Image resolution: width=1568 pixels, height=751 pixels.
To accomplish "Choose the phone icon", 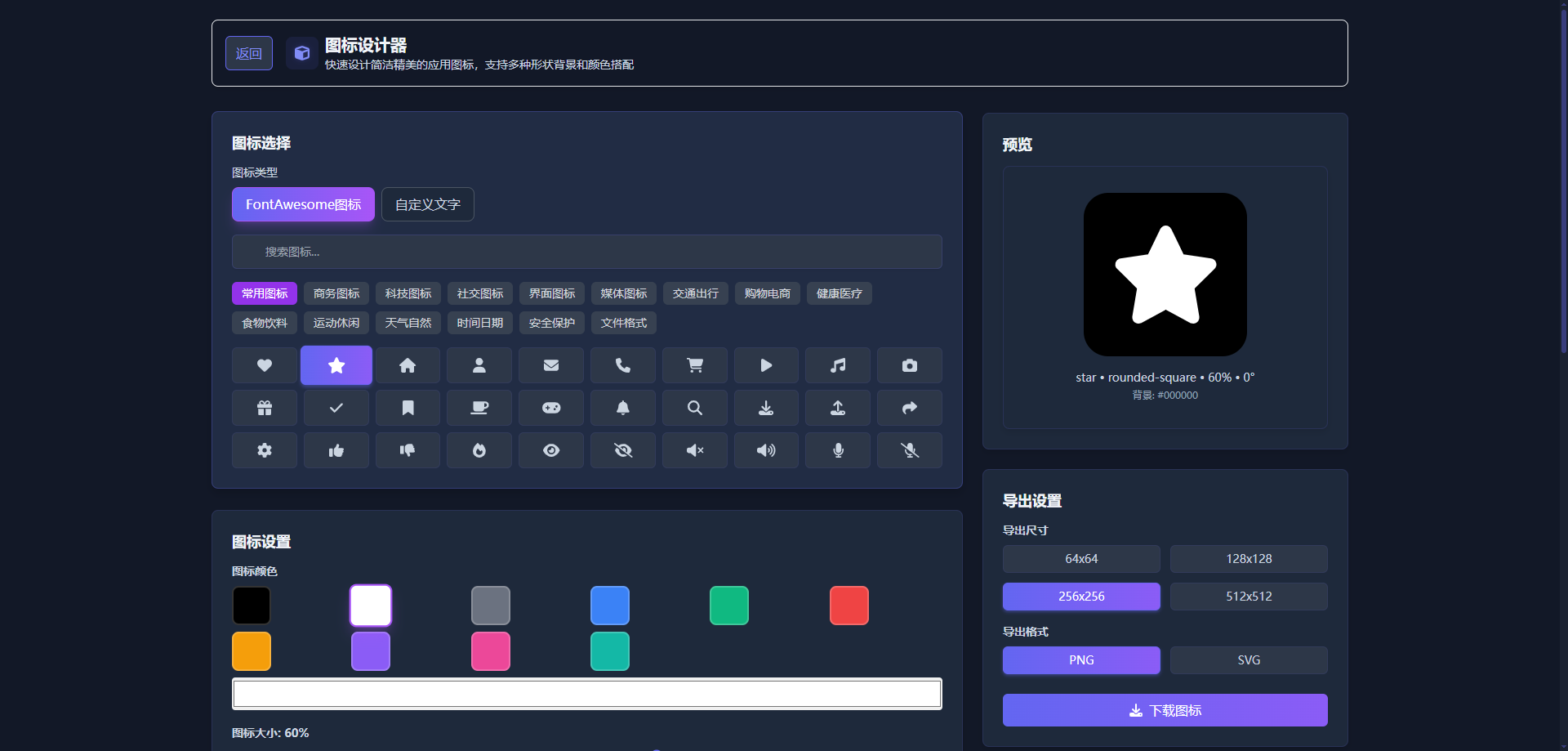I will click(x=623, y=365).
